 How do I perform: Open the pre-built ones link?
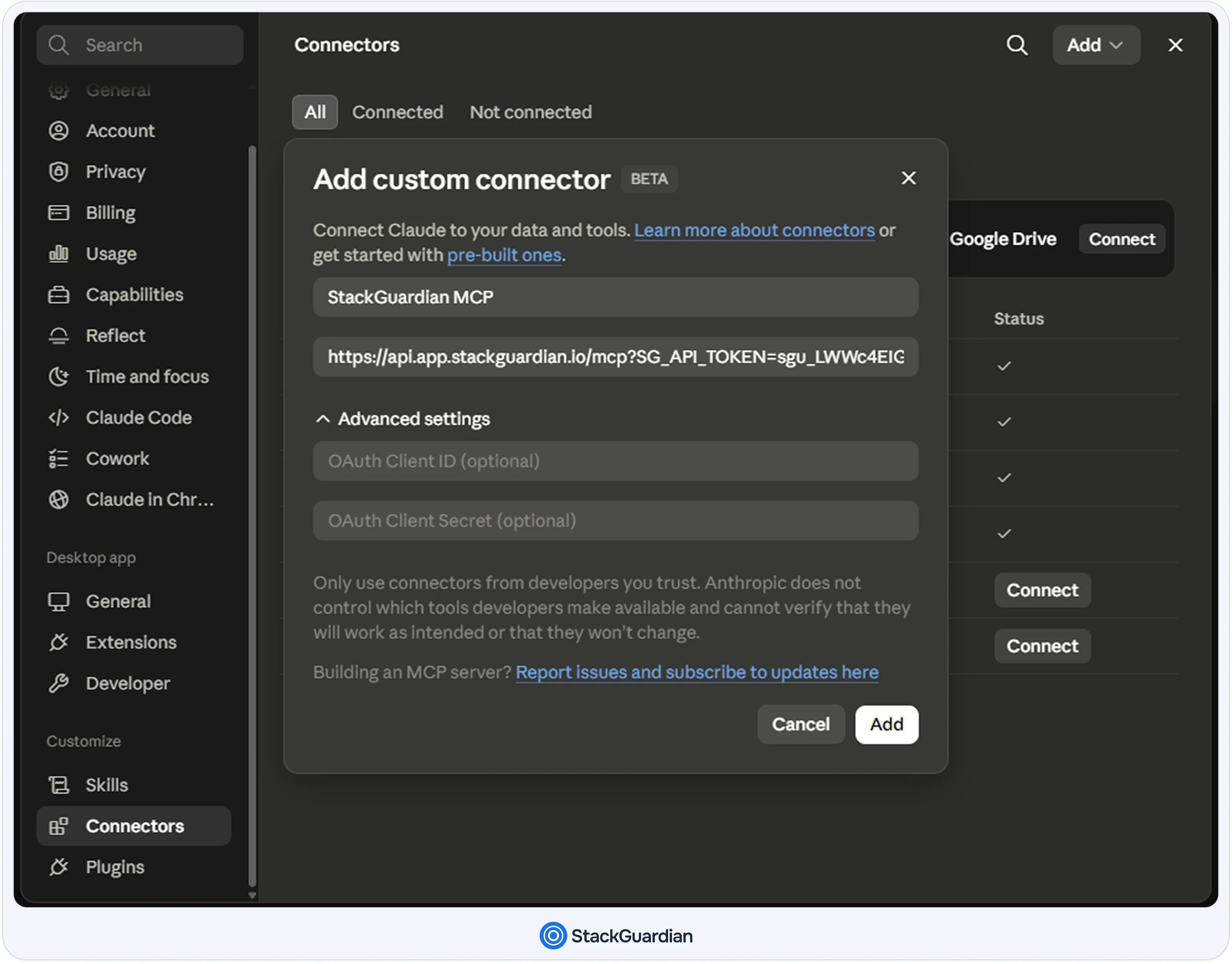(504, 255)
